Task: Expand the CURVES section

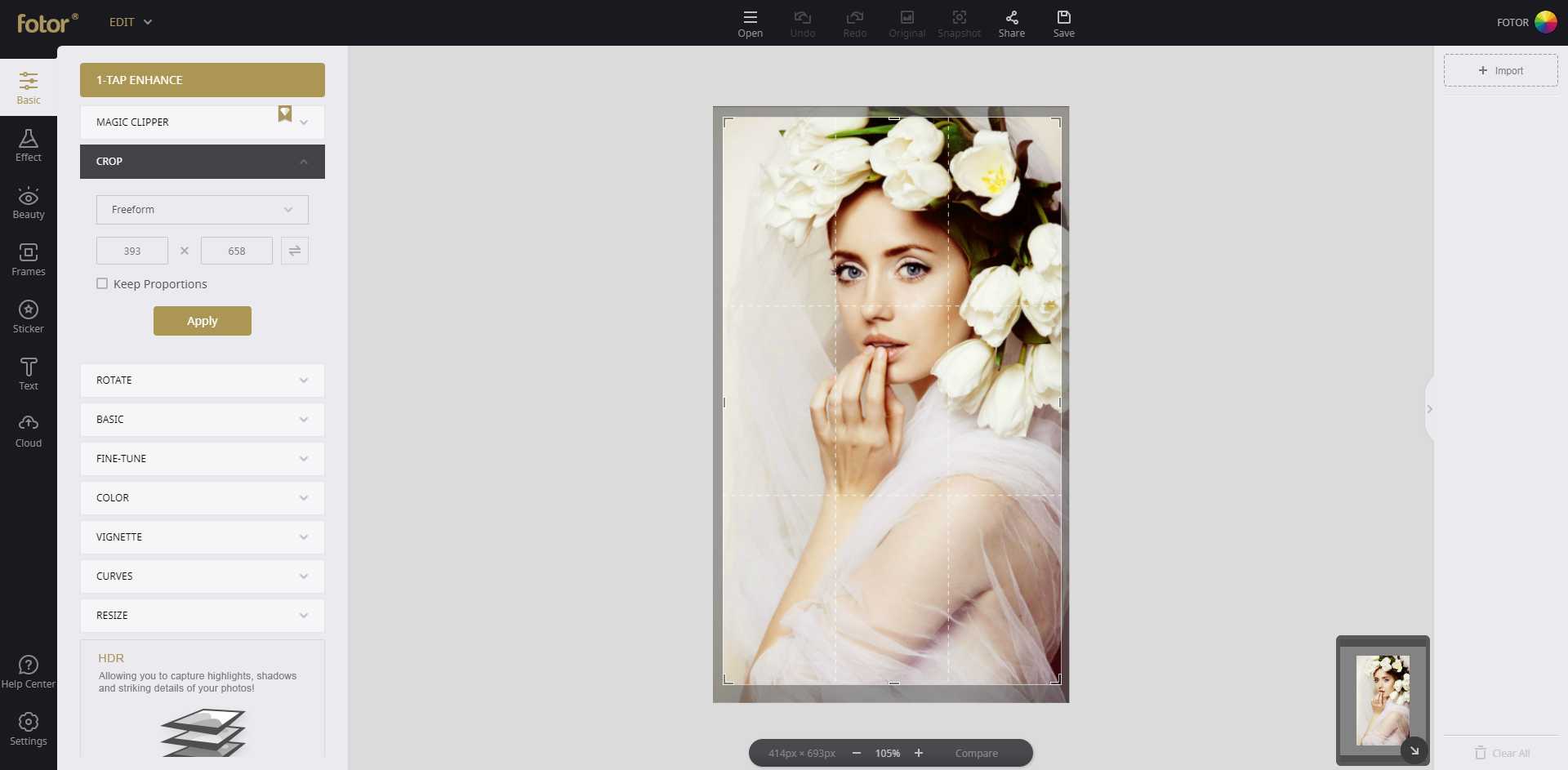Action: click(202, 576)
